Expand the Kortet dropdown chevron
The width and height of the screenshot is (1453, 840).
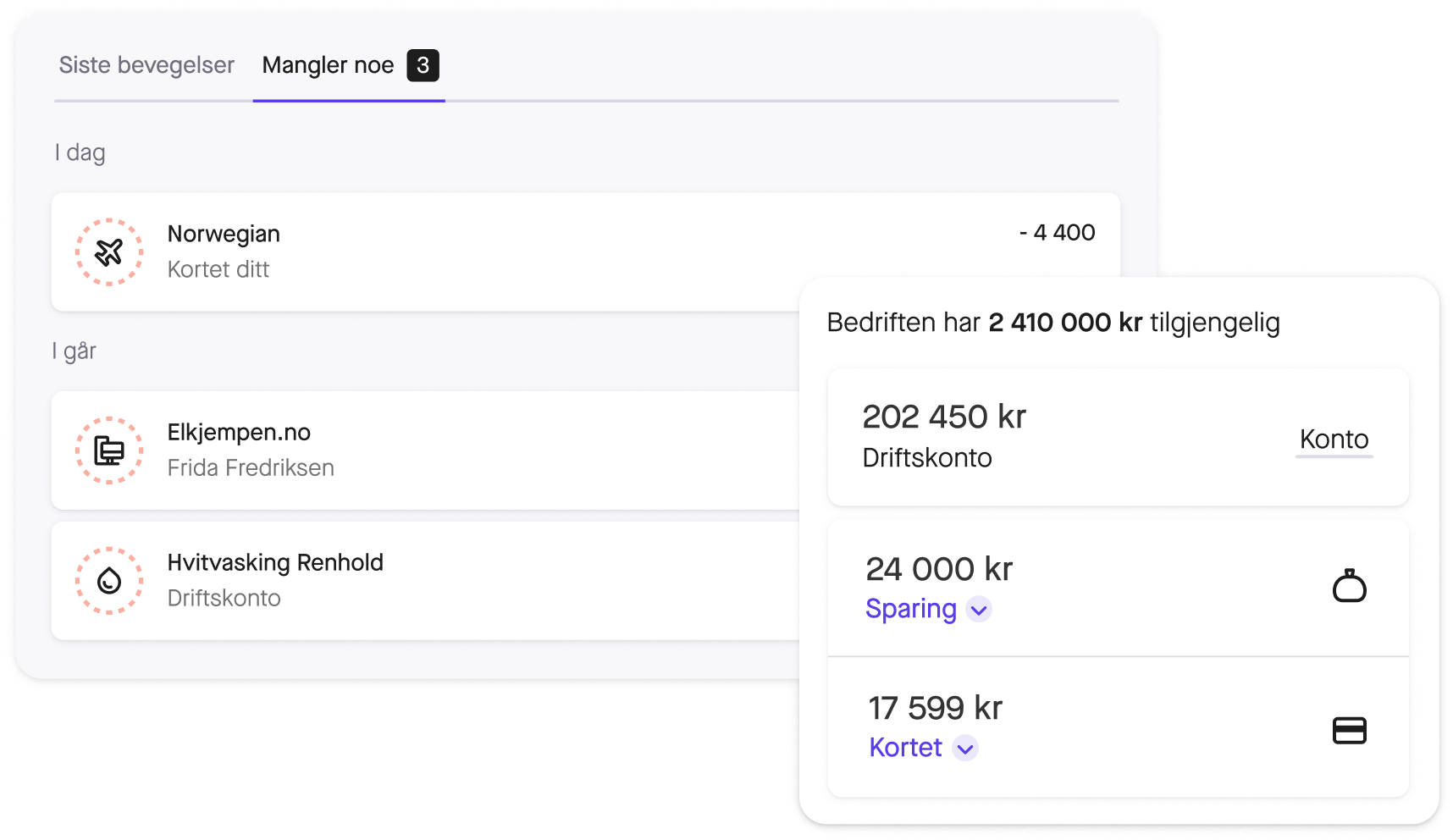click(964, 749)
